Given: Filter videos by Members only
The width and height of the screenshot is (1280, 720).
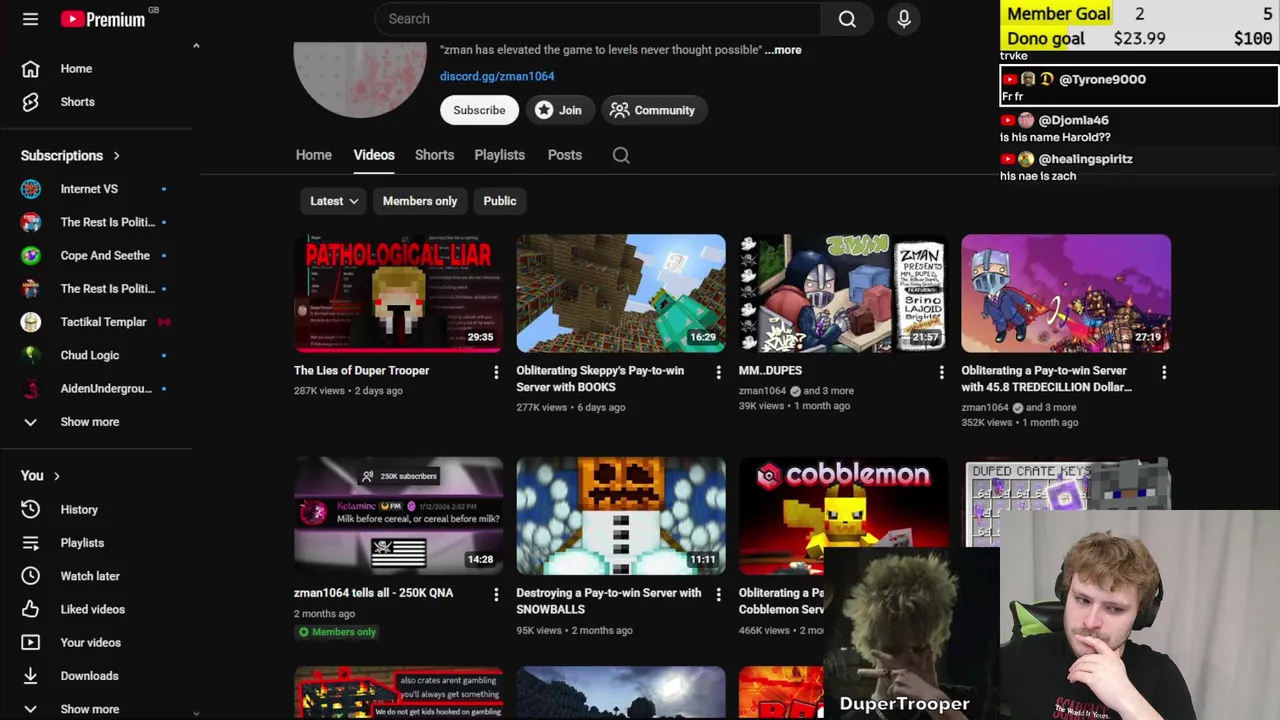Looking at the screenshot, I should pyautogui.click(x=420, y=201).
